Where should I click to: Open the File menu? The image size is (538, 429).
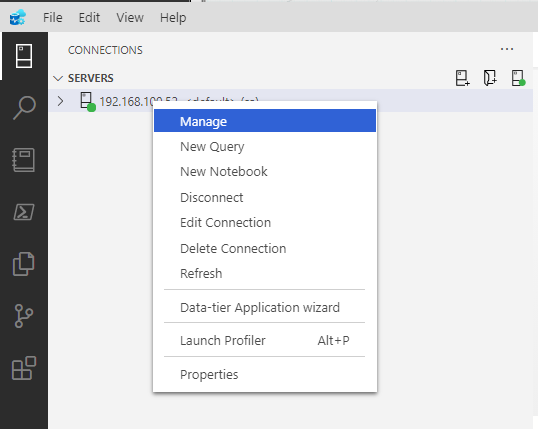52,18
